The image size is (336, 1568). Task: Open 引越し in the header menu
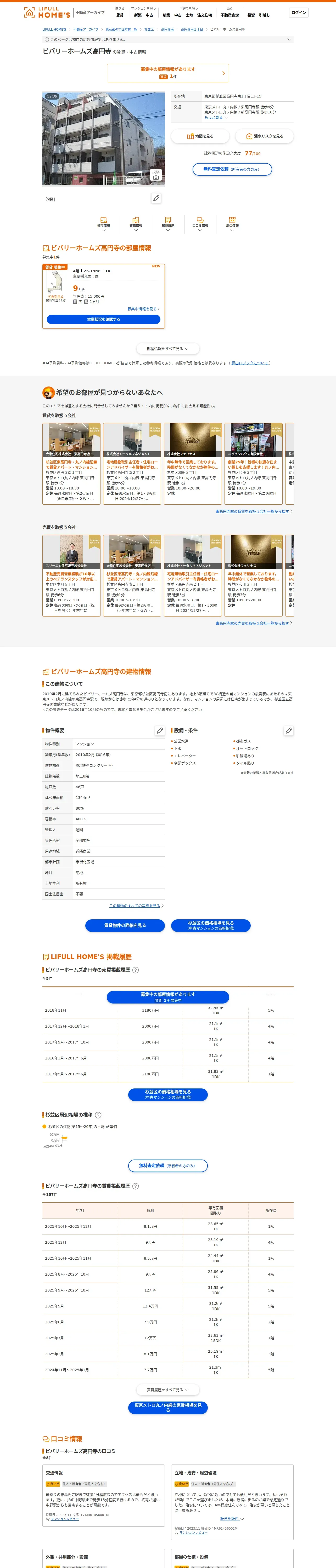coord(264,15)
